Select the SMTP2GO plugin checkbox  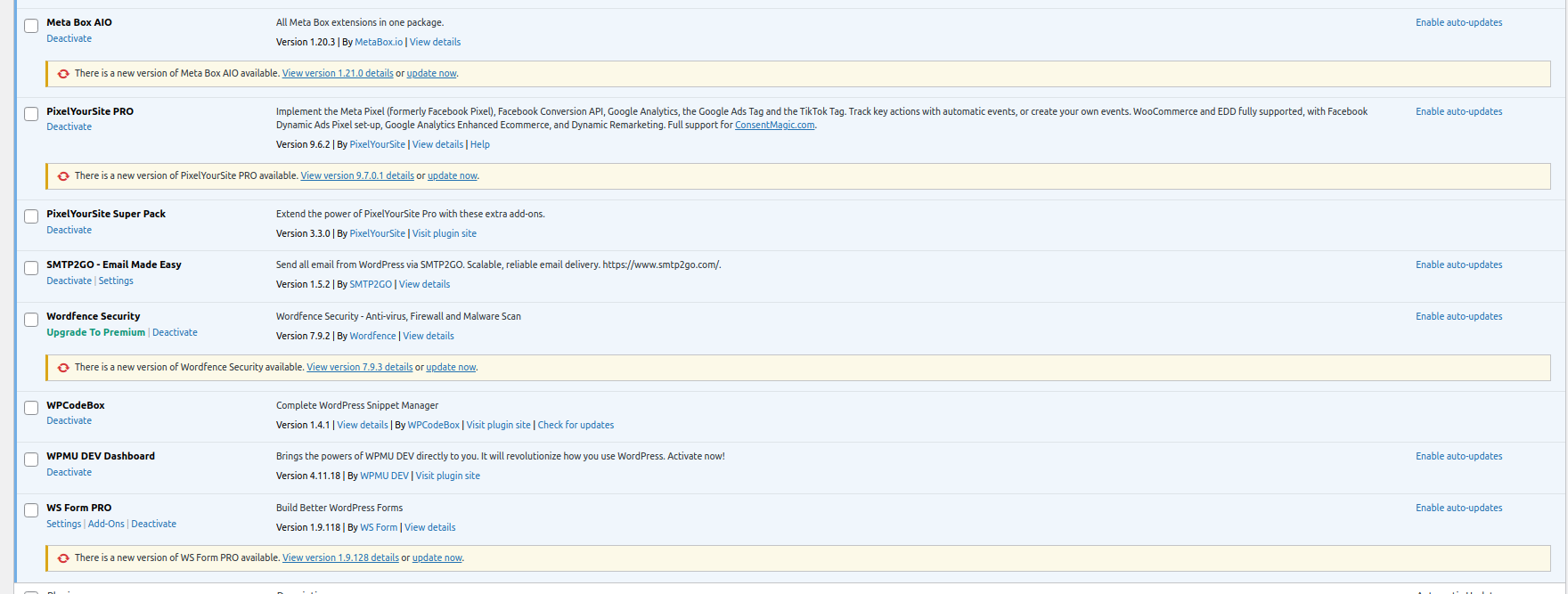[x=31, y=268]
